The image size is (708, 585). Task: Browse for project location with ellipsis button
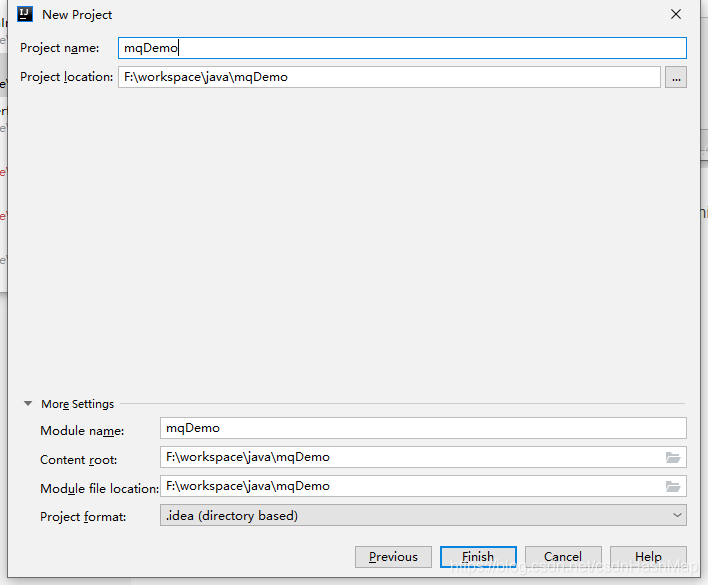[676, 77]
